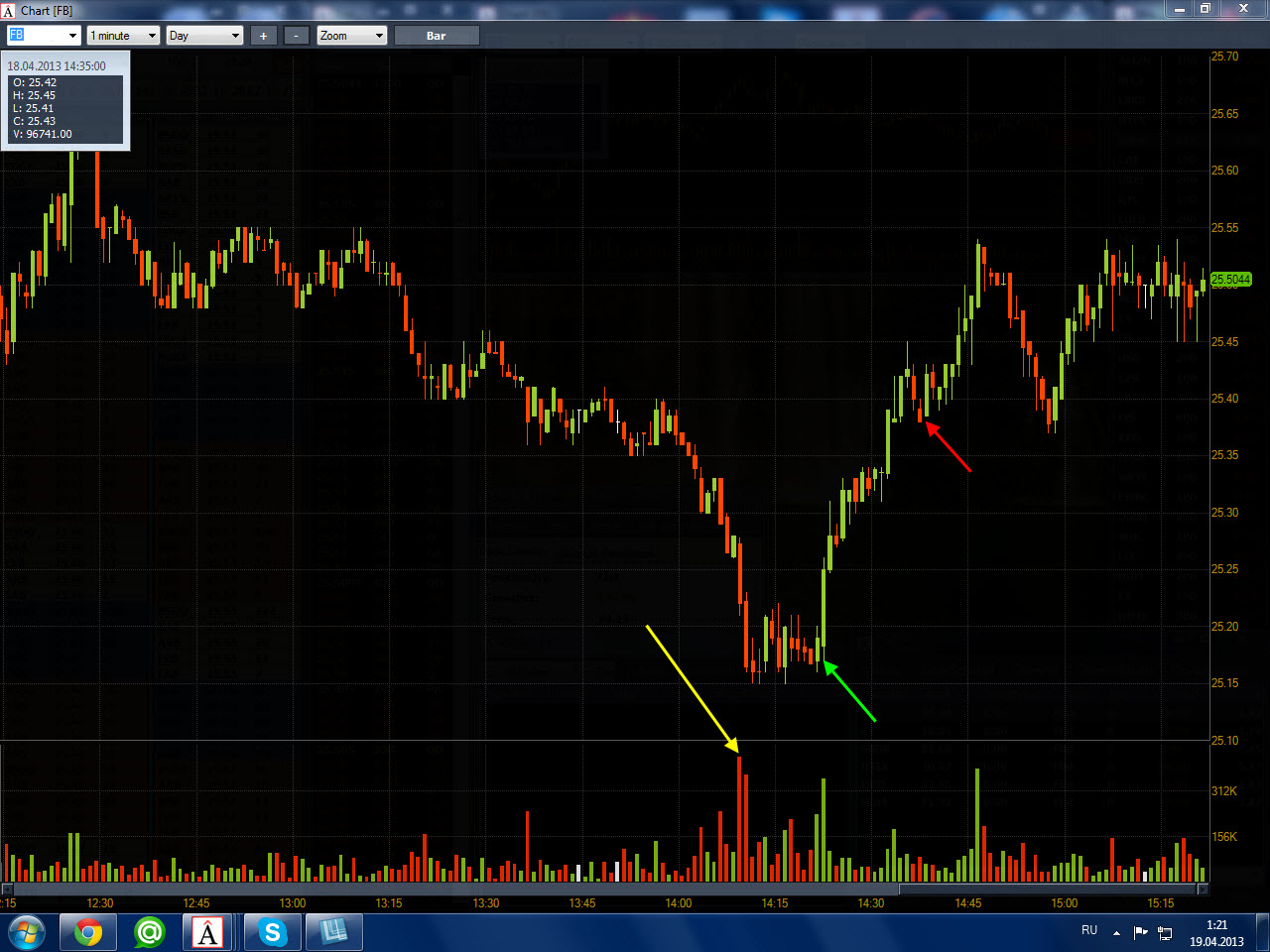The image size is (1270, 952).
Task: Switch to the red A trading app
Action: [x=207, y=933]
